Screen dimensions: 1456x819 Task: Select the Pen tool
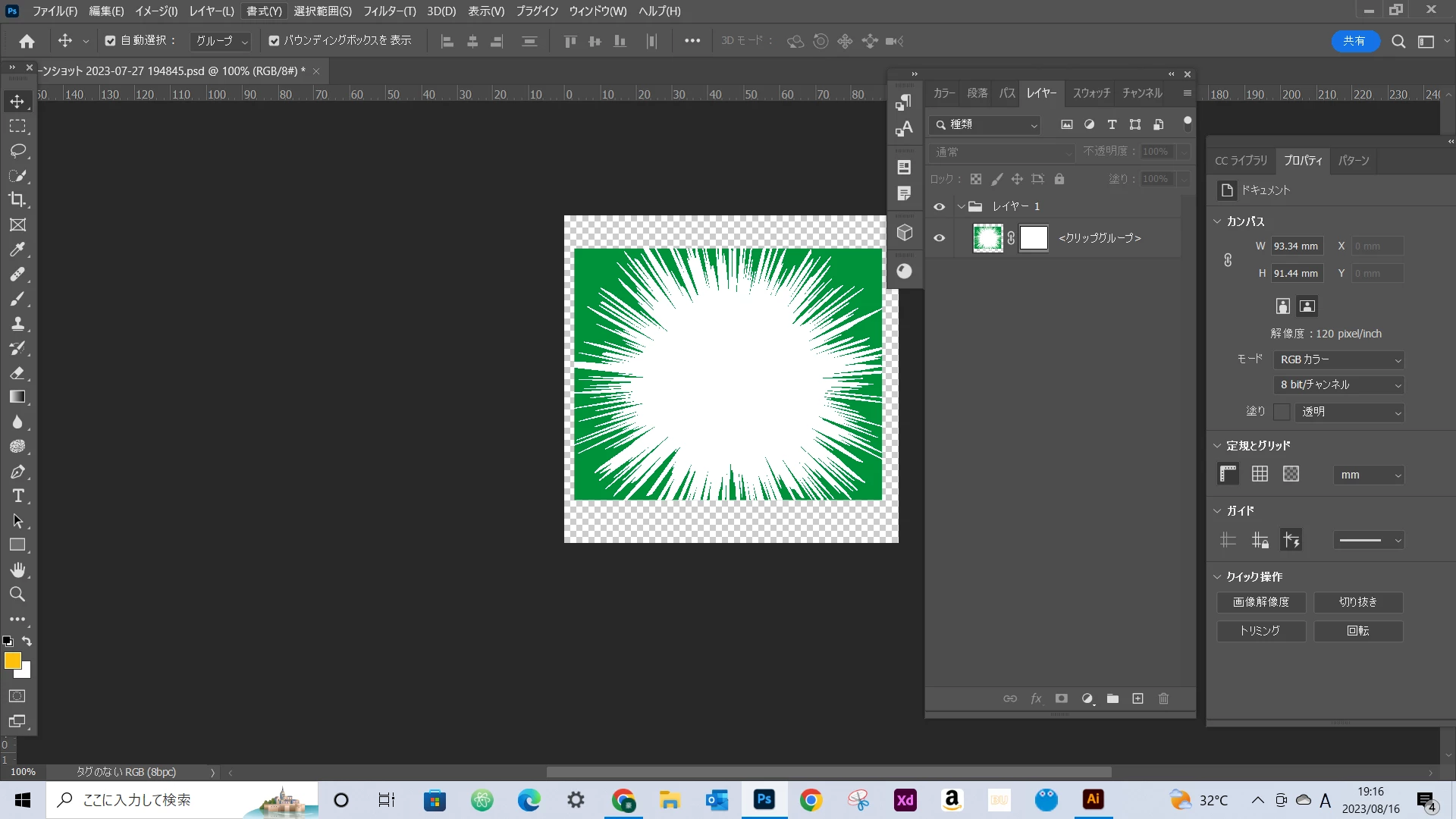tap(17, 472)
